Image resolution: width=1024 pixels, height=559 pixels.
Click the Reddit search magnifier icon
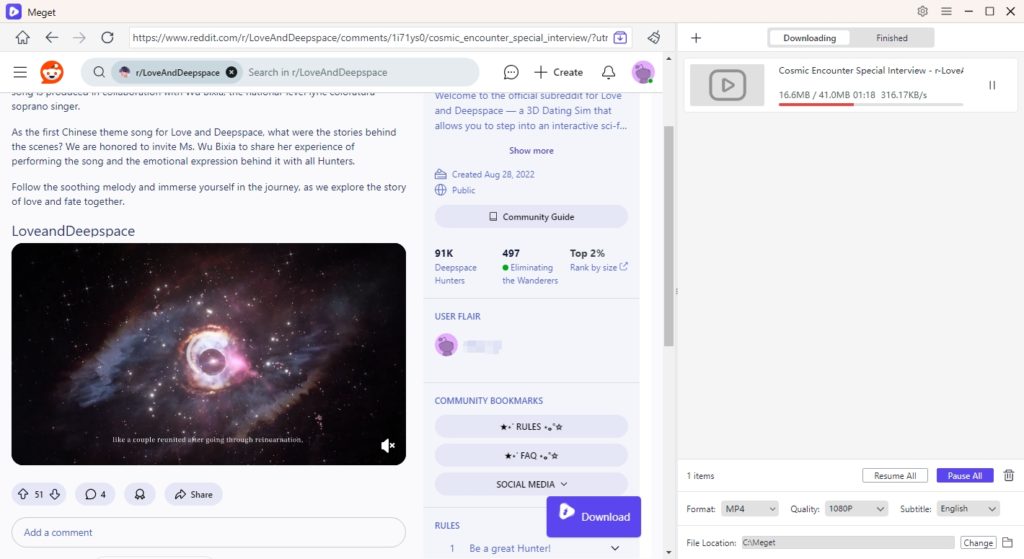[x=99, y=72]
